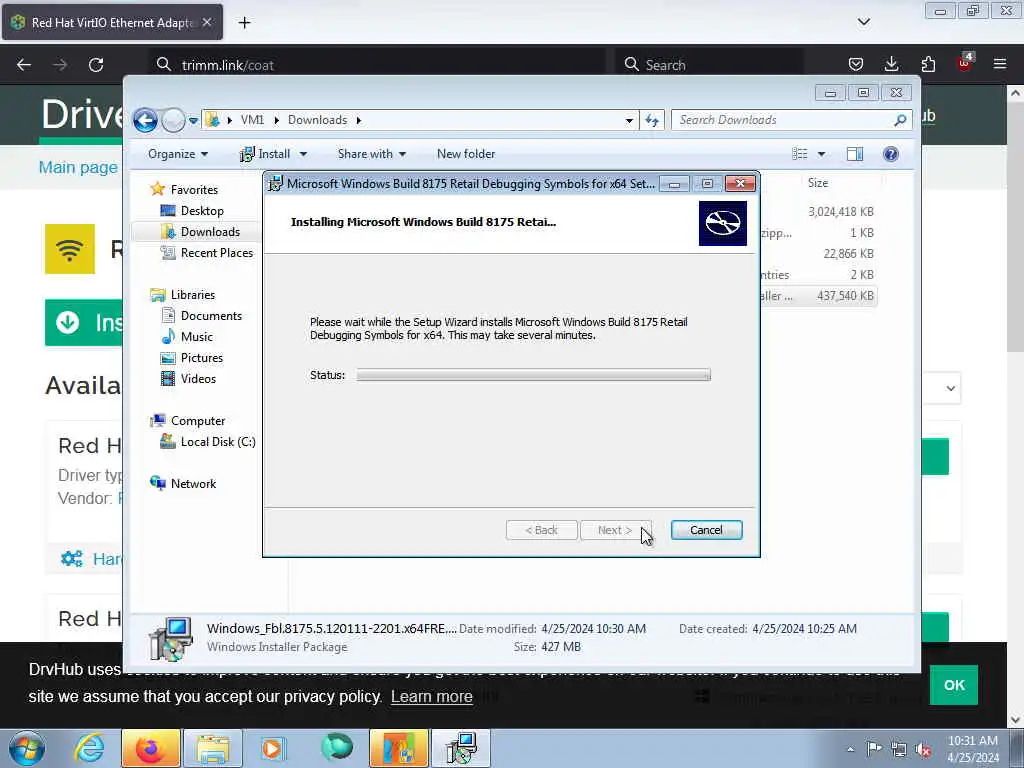Image resolution: width=1024 pixels, height=768 pixels.
Task: Open the Windows Start menu
Action: coord(27,748)
